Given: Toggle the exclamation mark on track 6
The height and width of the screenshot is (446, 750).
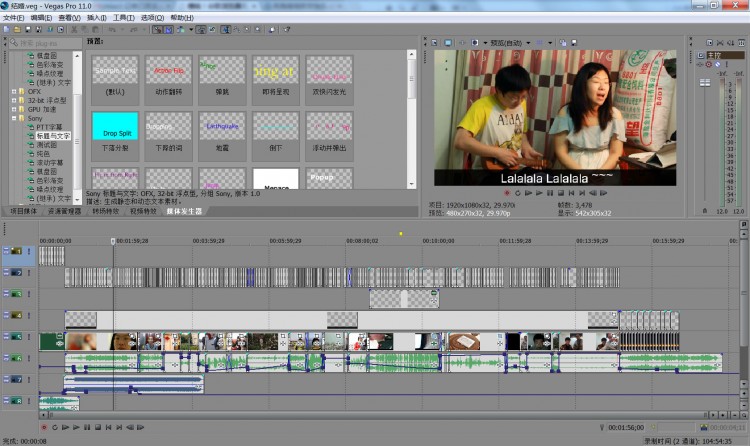Looking at the screenshot, I should [x=29, y=358].
